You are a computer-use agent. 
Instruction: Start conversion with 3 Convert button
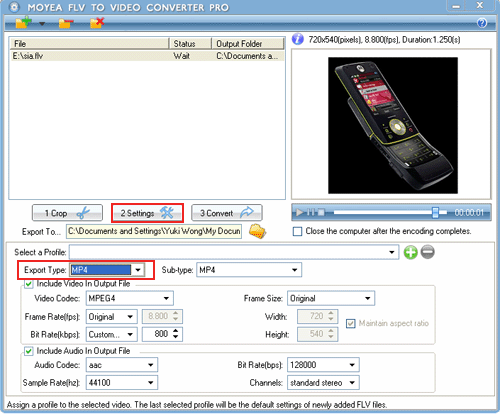pos(227,213)
